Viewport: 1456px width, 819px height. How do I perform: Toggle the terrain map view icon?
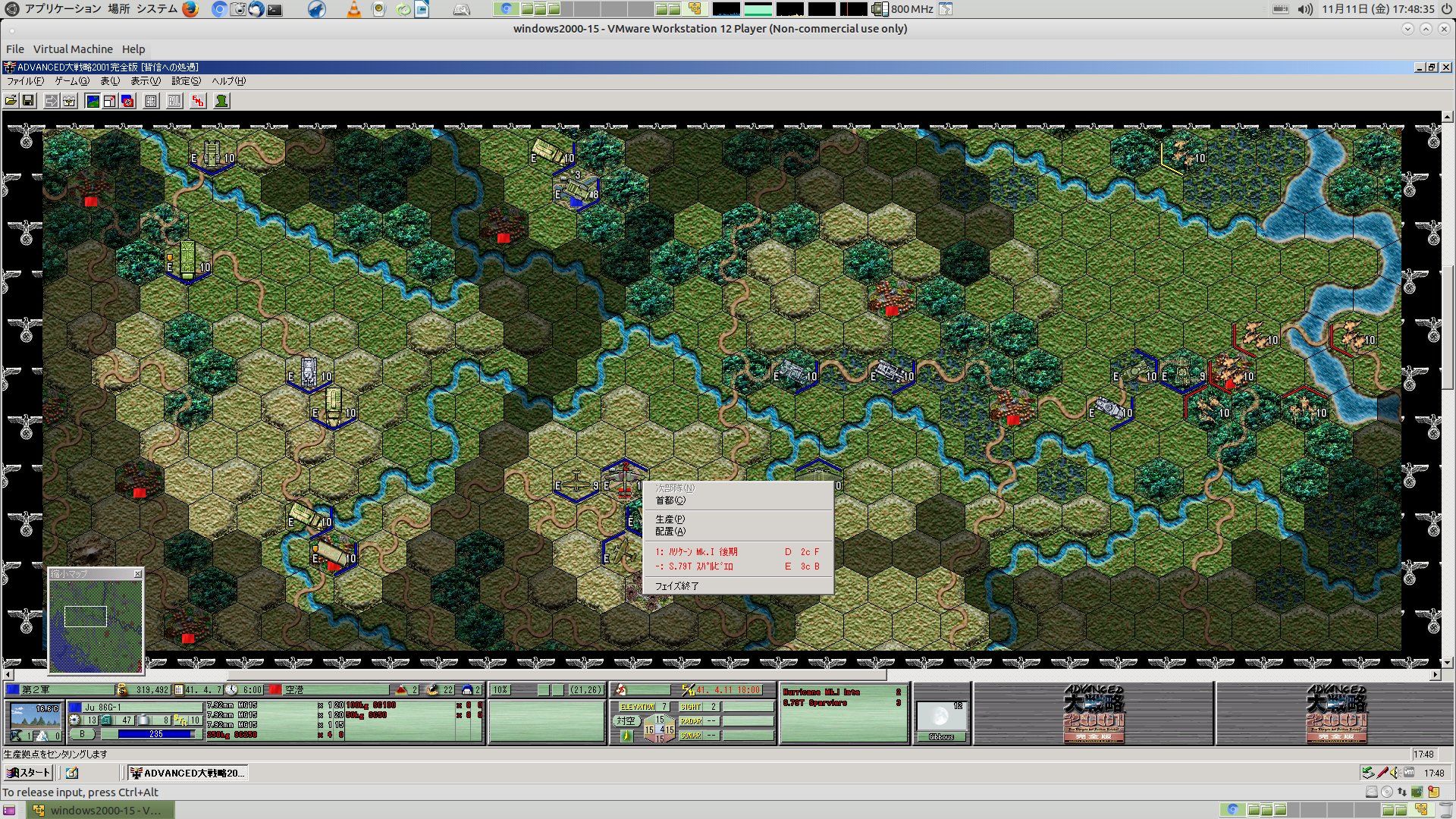pos(93,101)
